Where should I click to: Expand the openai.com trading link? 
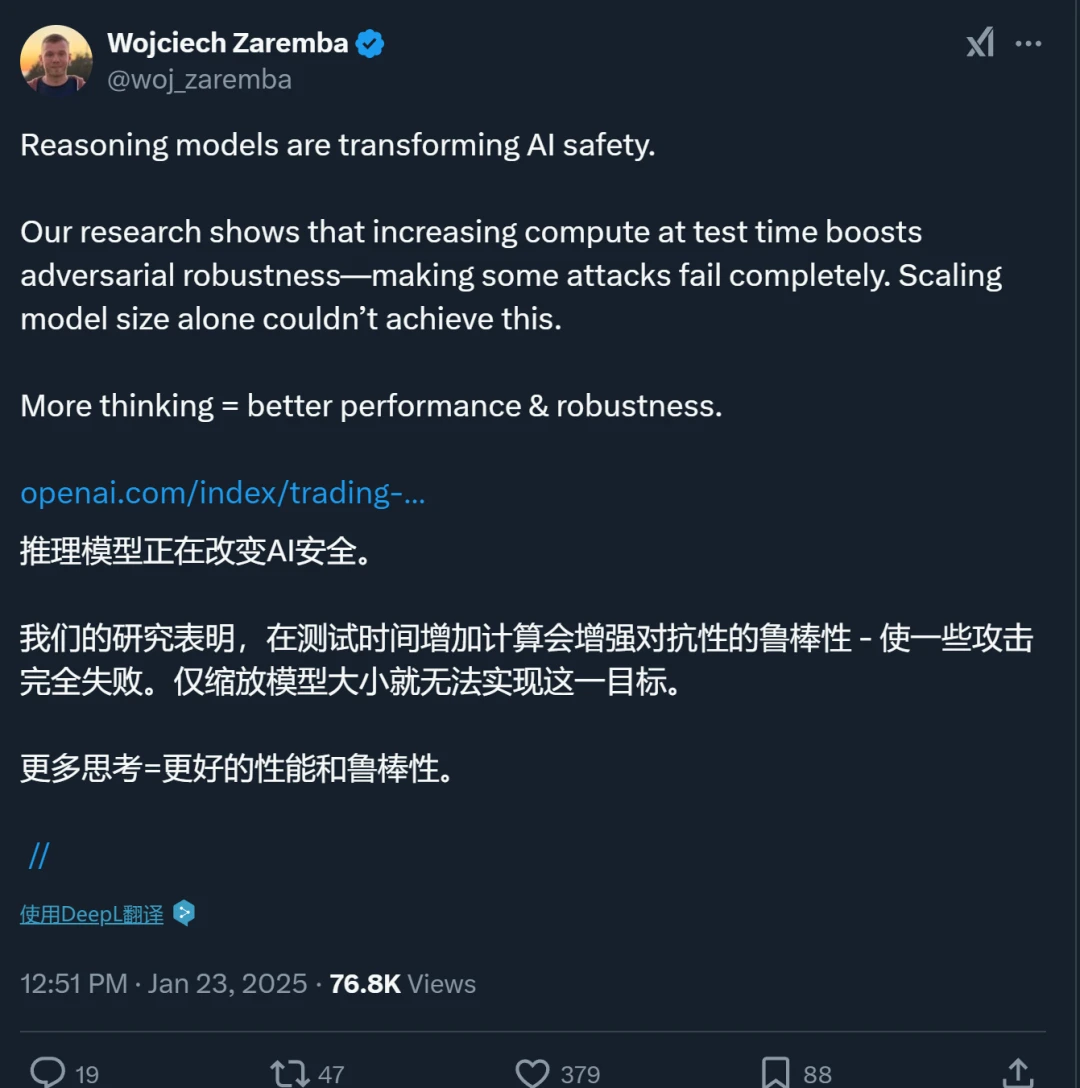[222, 492]
